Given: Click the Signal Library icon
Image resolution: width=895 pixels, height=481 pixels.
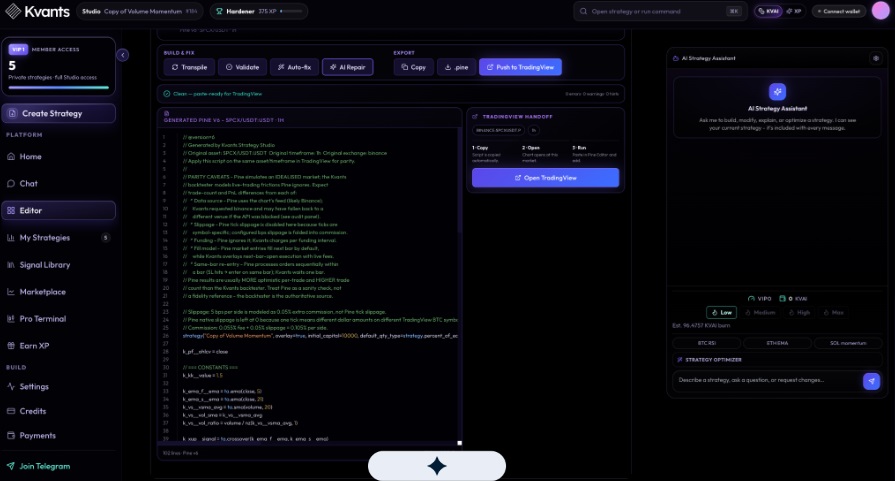Looking at the screenshot, I should coord(11,265).
